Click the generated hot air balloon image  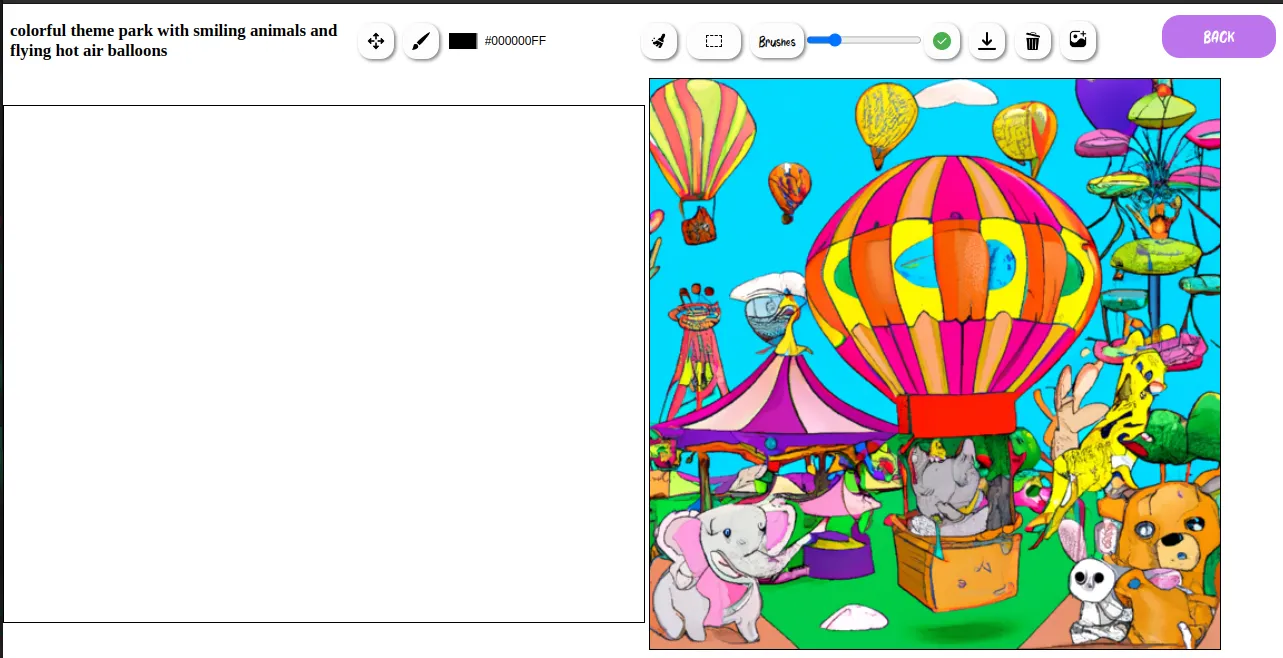pos(935,364)
